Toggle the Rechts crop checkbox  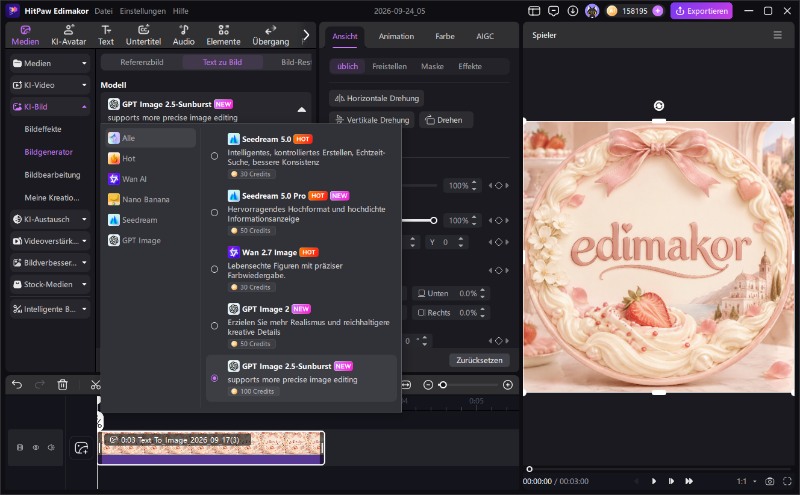(421, 313)
